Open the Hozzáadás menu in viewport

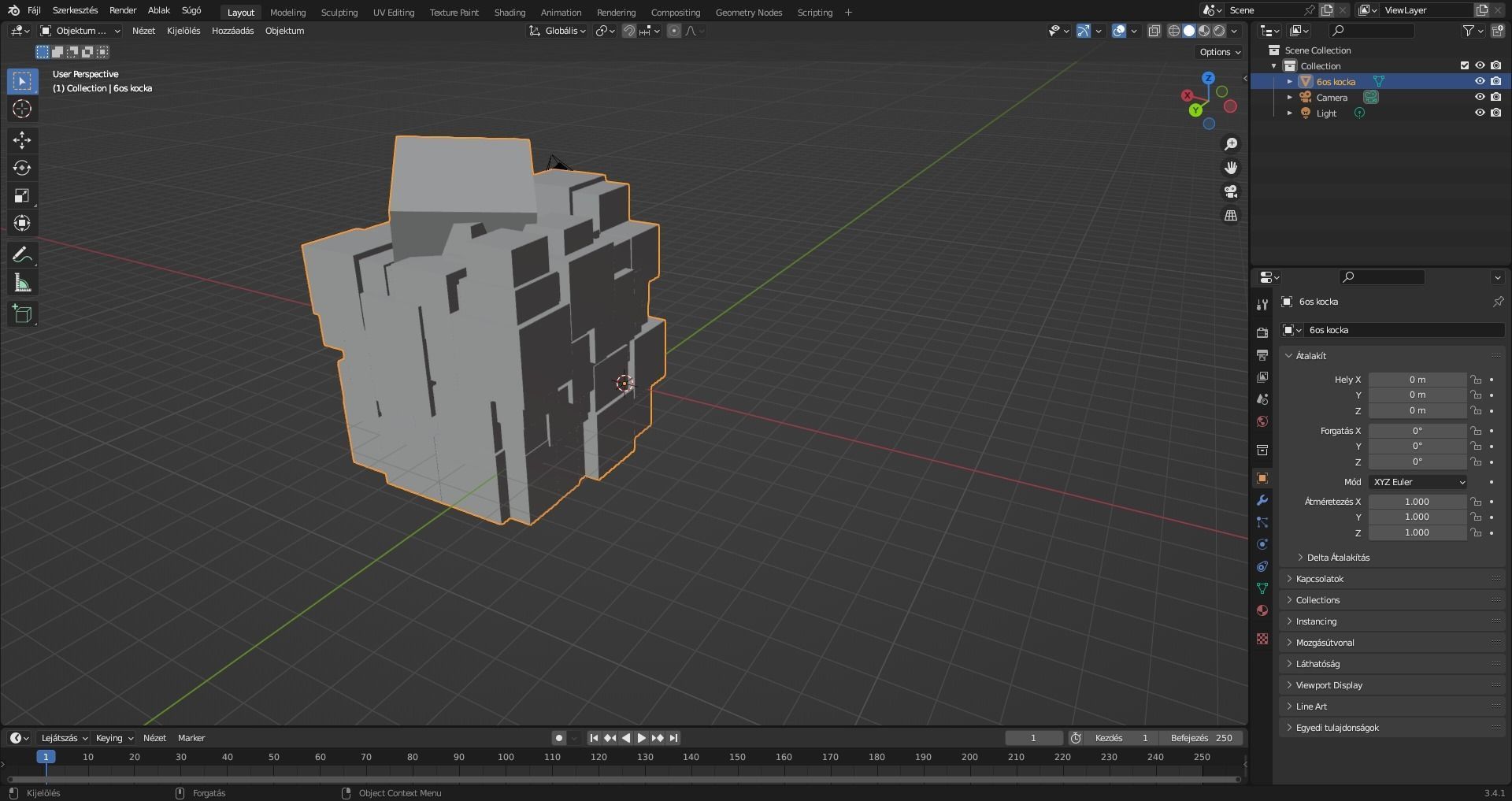coord(232,31)
